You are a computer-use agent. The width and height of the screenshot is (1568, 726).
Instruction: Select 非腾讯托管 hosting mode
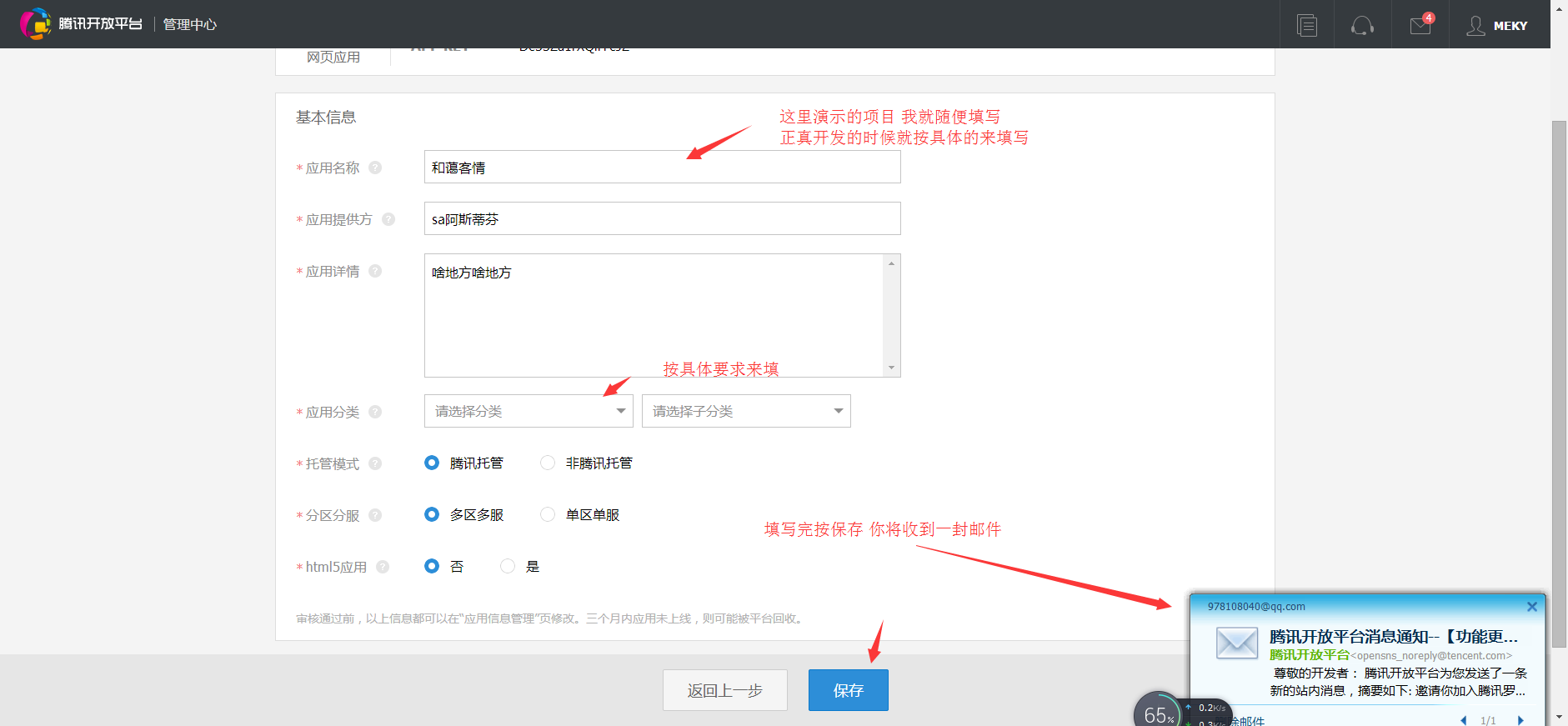pos(548,463)
